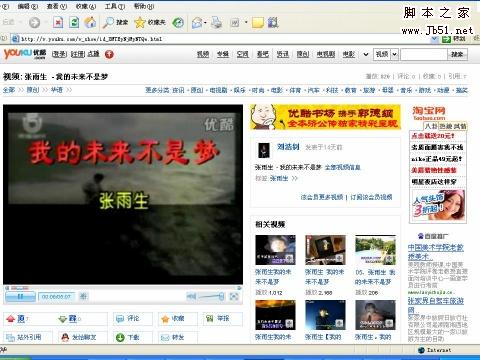Open the first related video thumbnail

tap(275, 250)
